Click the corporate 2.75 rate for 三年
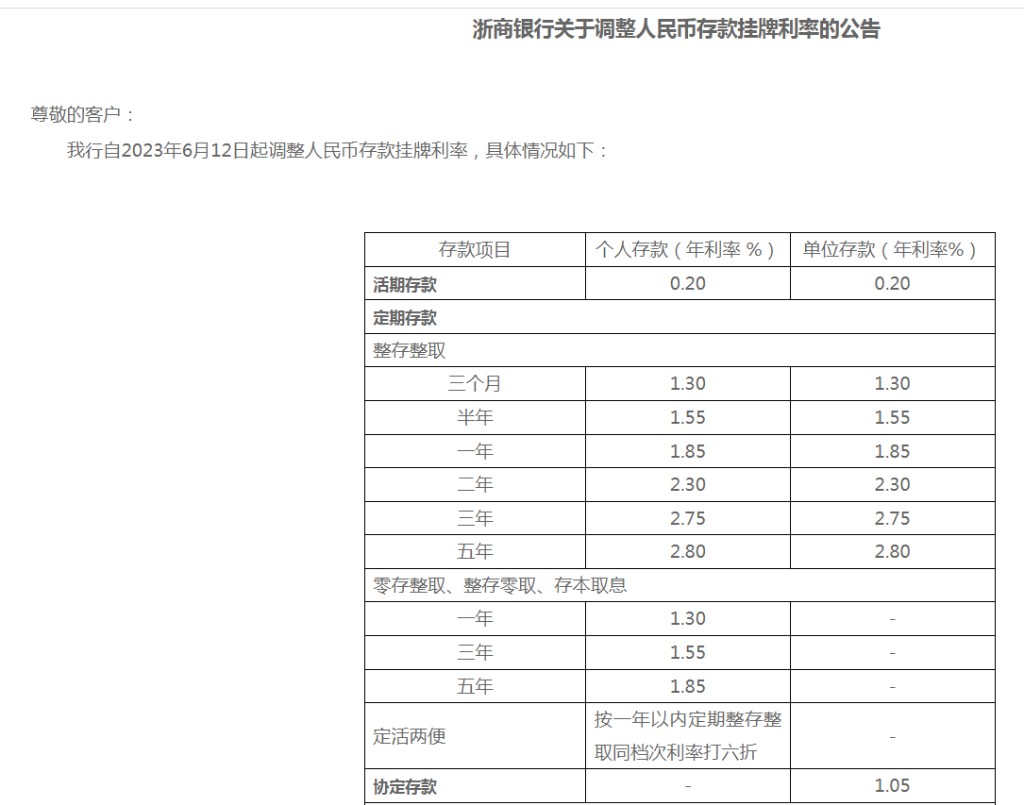Viewport: 1024px width, 805px height. [892, 519]
